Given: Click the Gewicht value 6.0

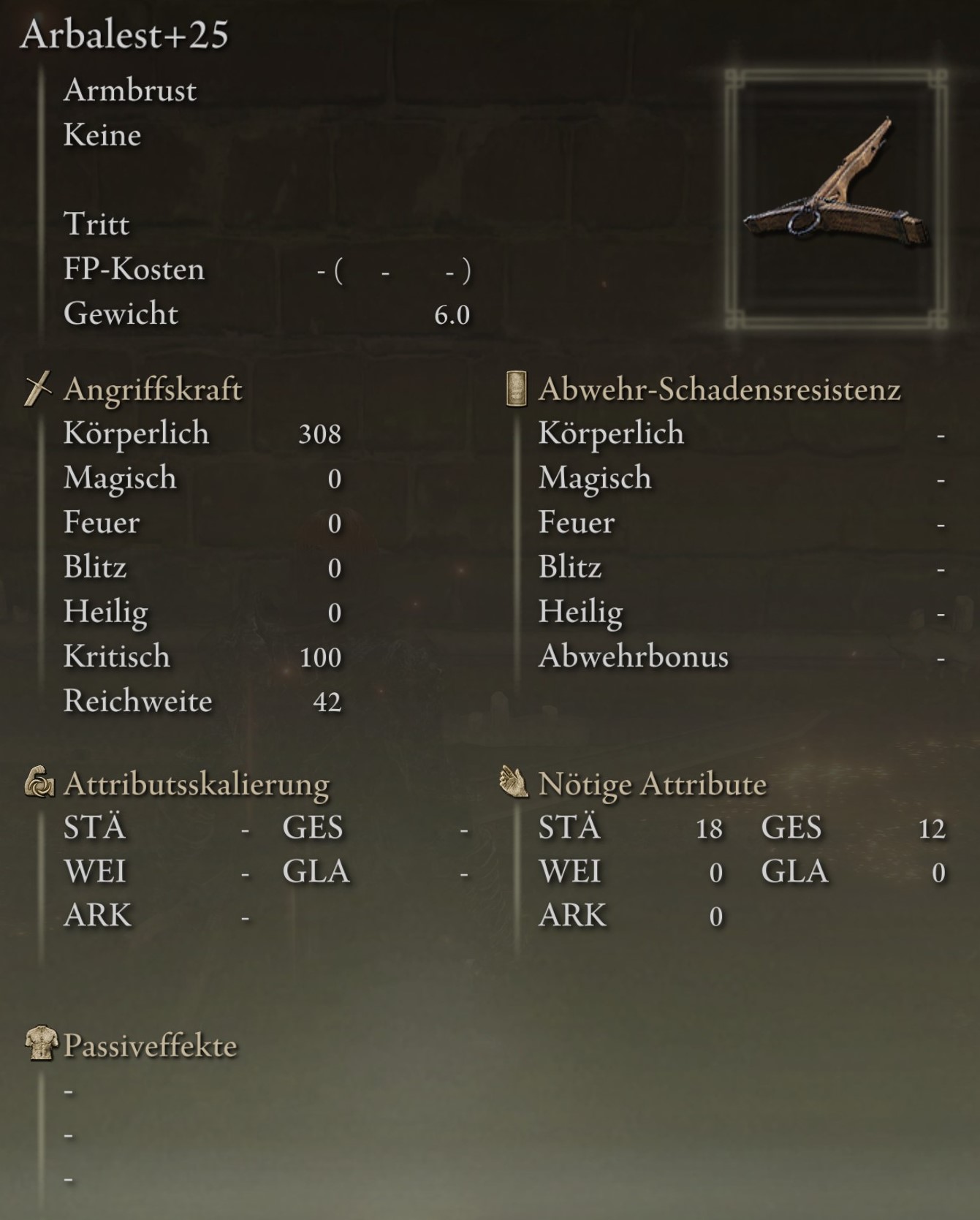Looking at the screenshot, I should point(452,315).
